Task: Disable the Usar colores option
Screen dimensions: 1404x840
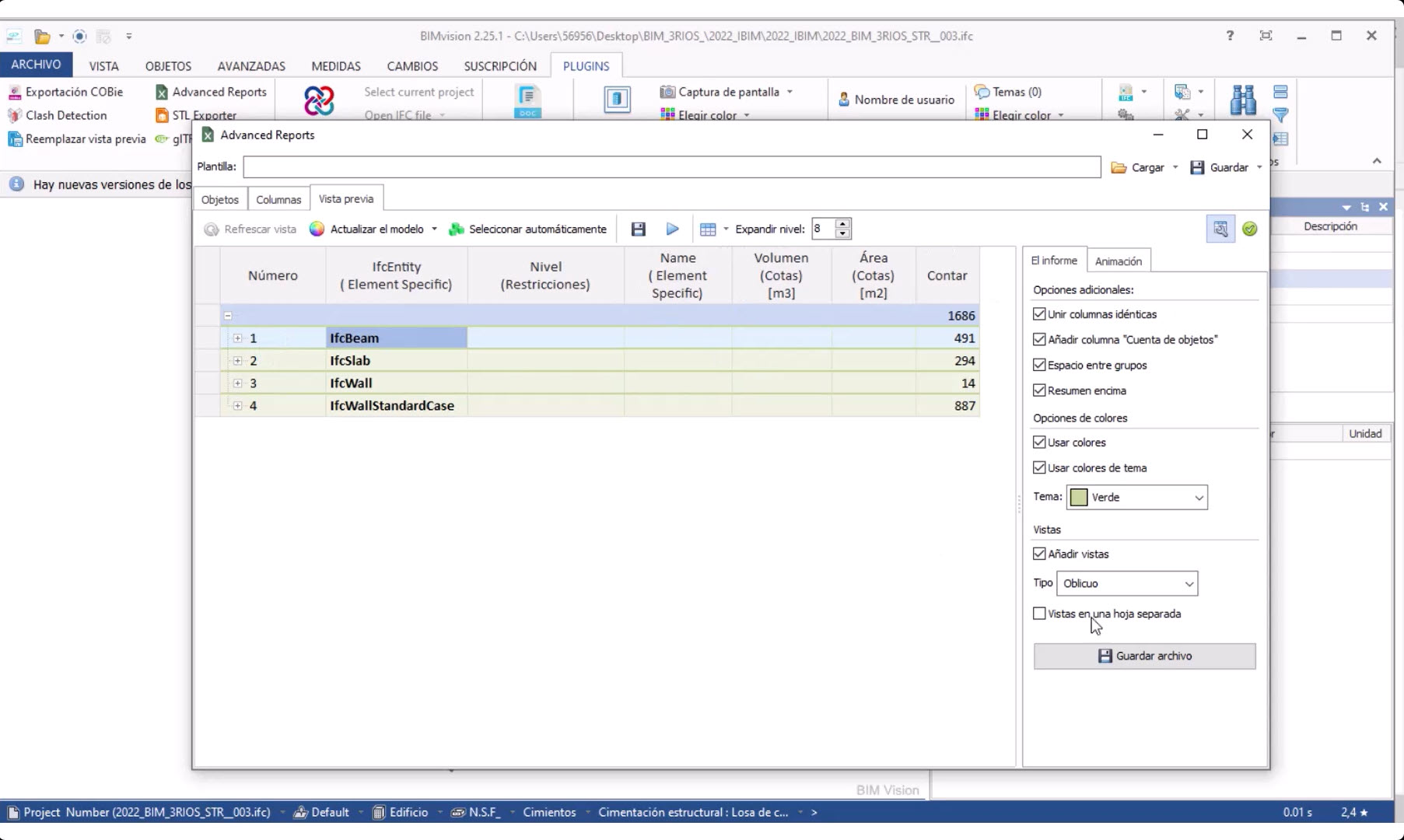Action: coord(1039,442)
